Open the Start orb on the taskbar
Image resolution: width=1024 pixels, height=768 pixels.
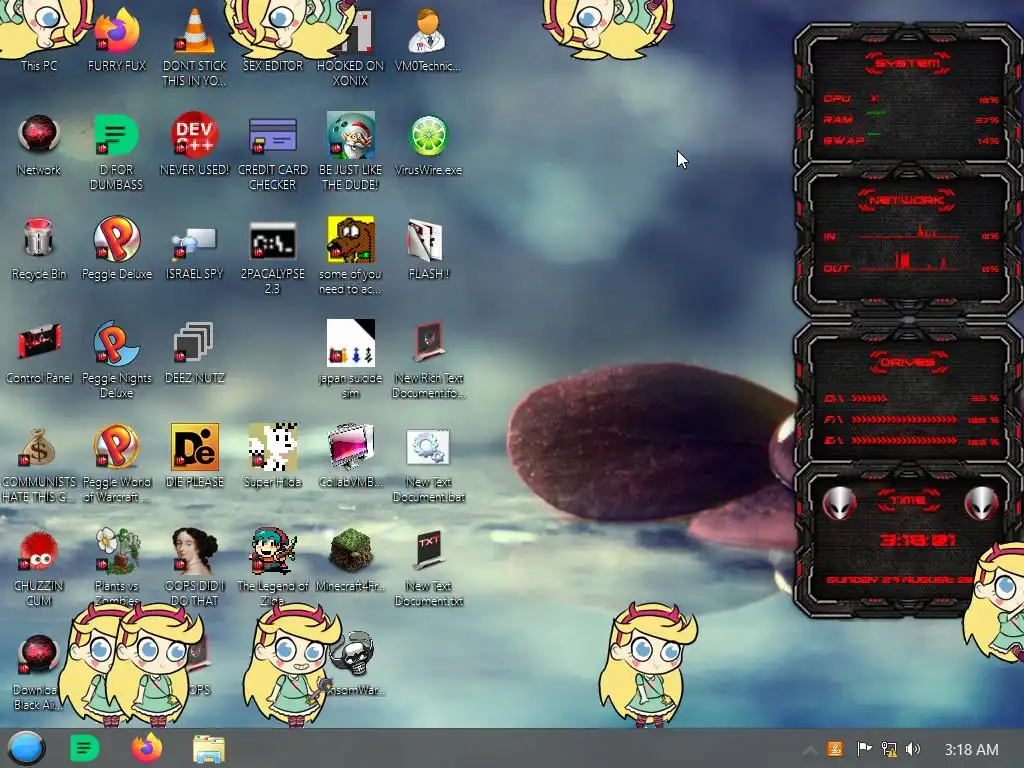(26, 748)
